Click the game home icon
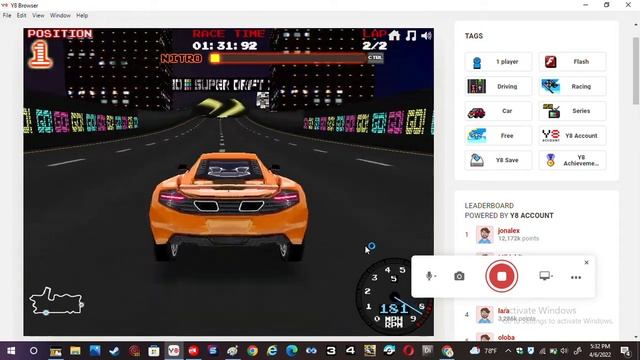 (x=394, y=36)
